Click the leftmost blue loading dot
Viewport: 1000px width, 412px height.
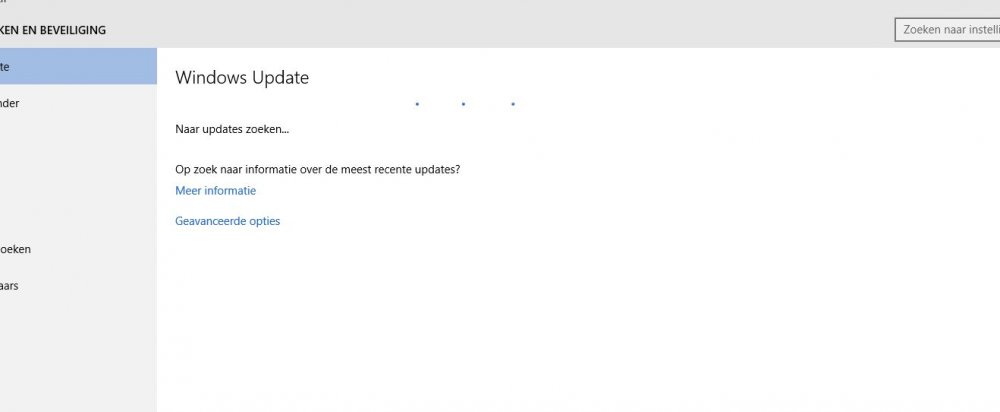[417, 103]
